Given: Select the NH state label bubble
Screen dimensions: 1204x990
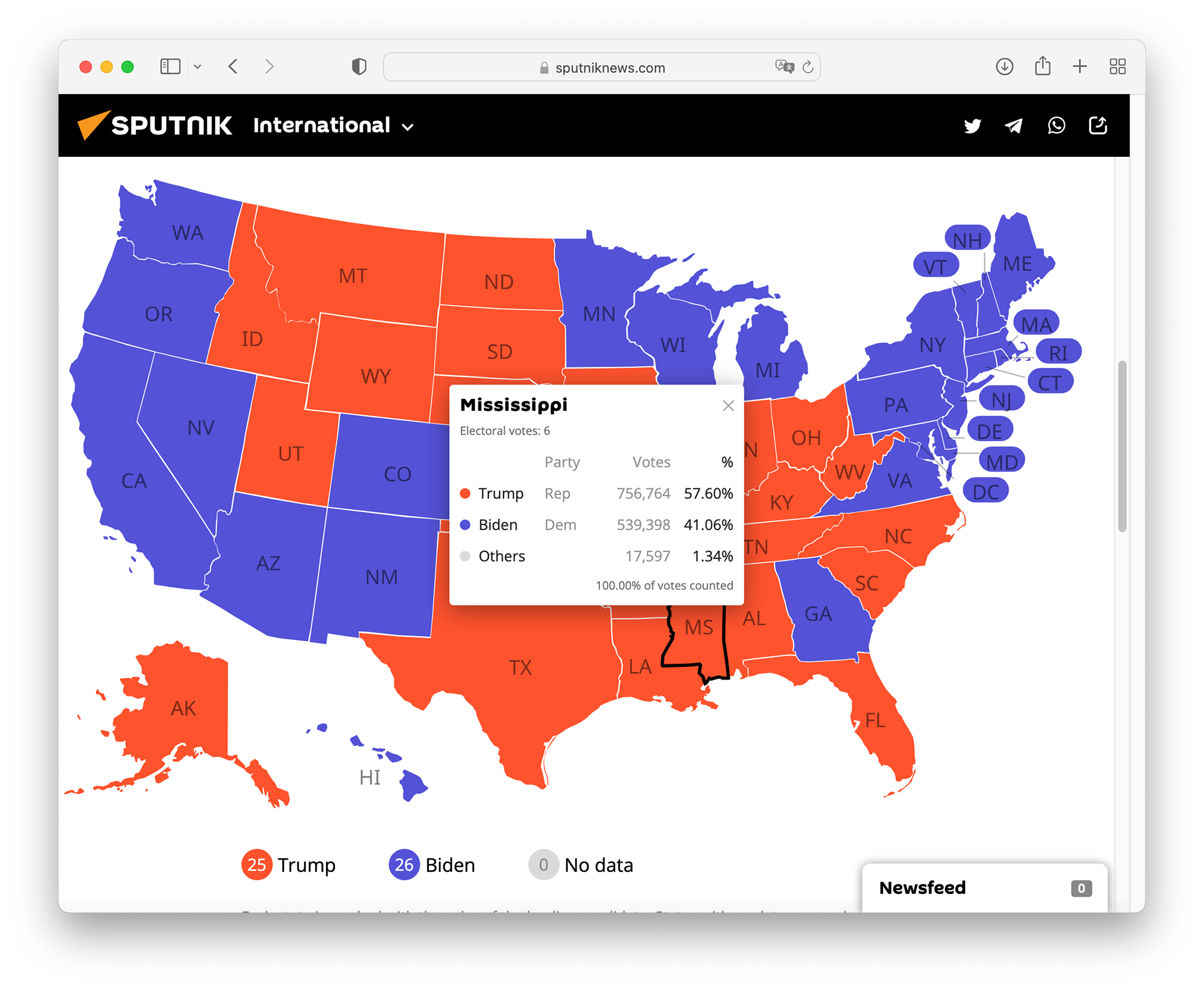Looking at the screenshot, I should pyautogui.click(x=967, y=240).
